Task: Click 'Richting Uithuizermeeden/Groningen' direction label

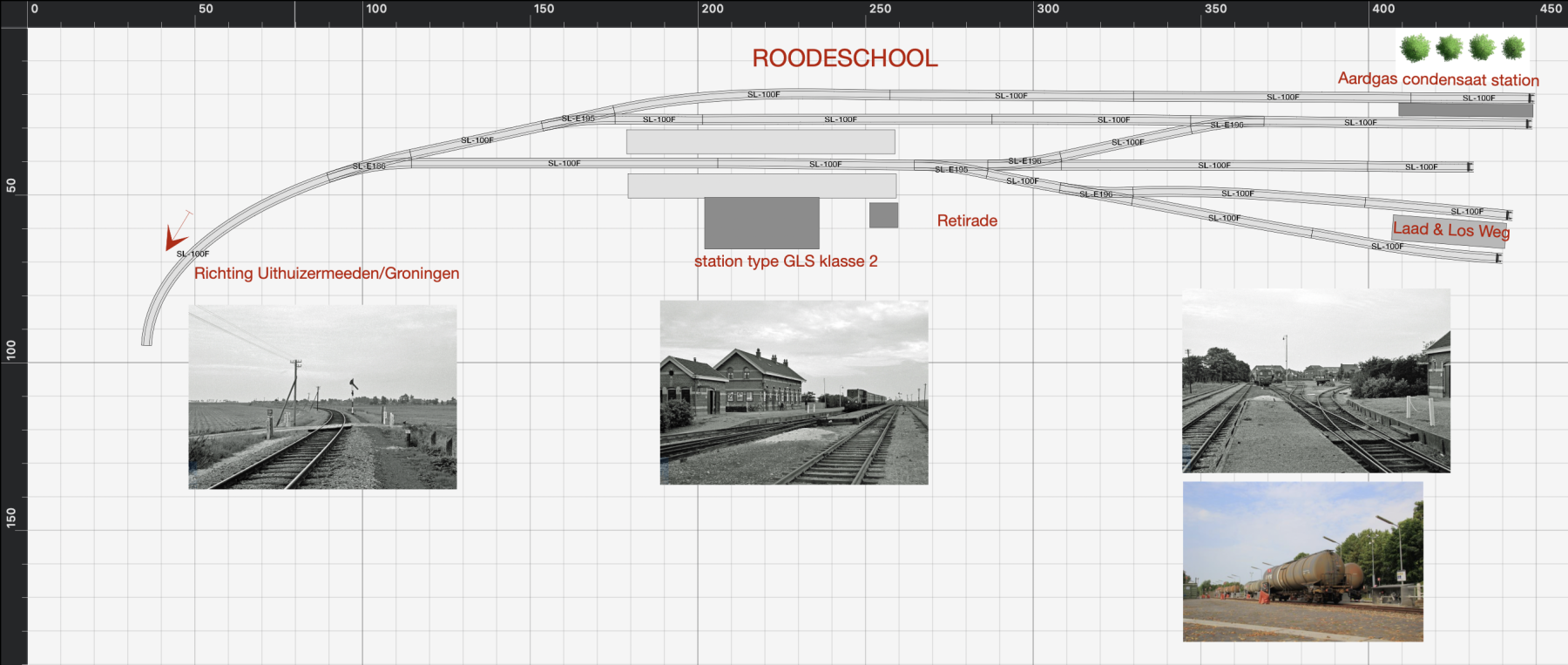Action: pyautogui.click(x=327, y=273)
